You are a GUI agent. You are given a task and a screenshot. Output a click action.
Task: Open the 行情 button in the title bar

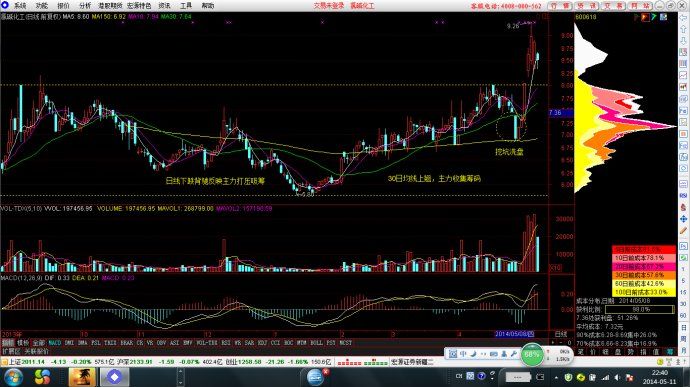[x=560, y=6]
